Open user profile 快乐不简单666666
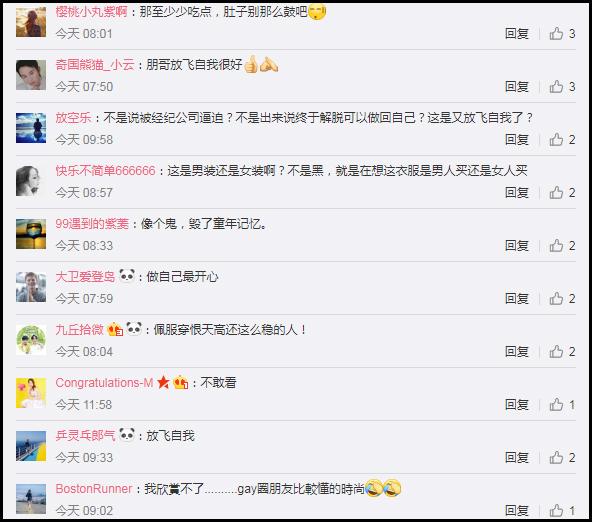Image resolution: width=592 pixels, height=522 pixels. (x=105, y=171)
